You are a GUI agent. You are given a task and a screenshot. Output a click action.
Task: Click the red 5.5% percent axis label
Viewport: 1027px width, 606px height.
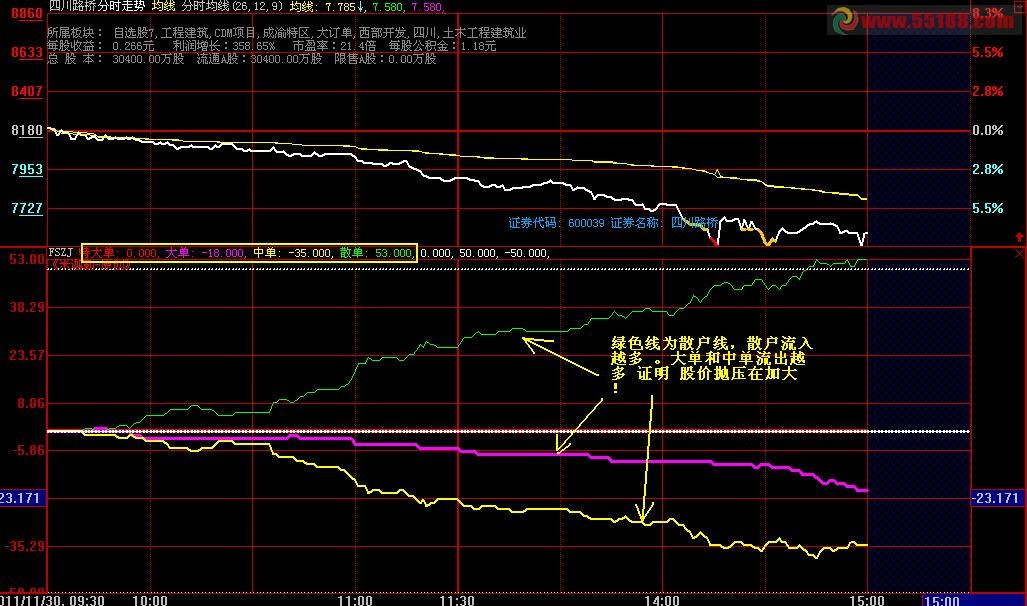988,52
